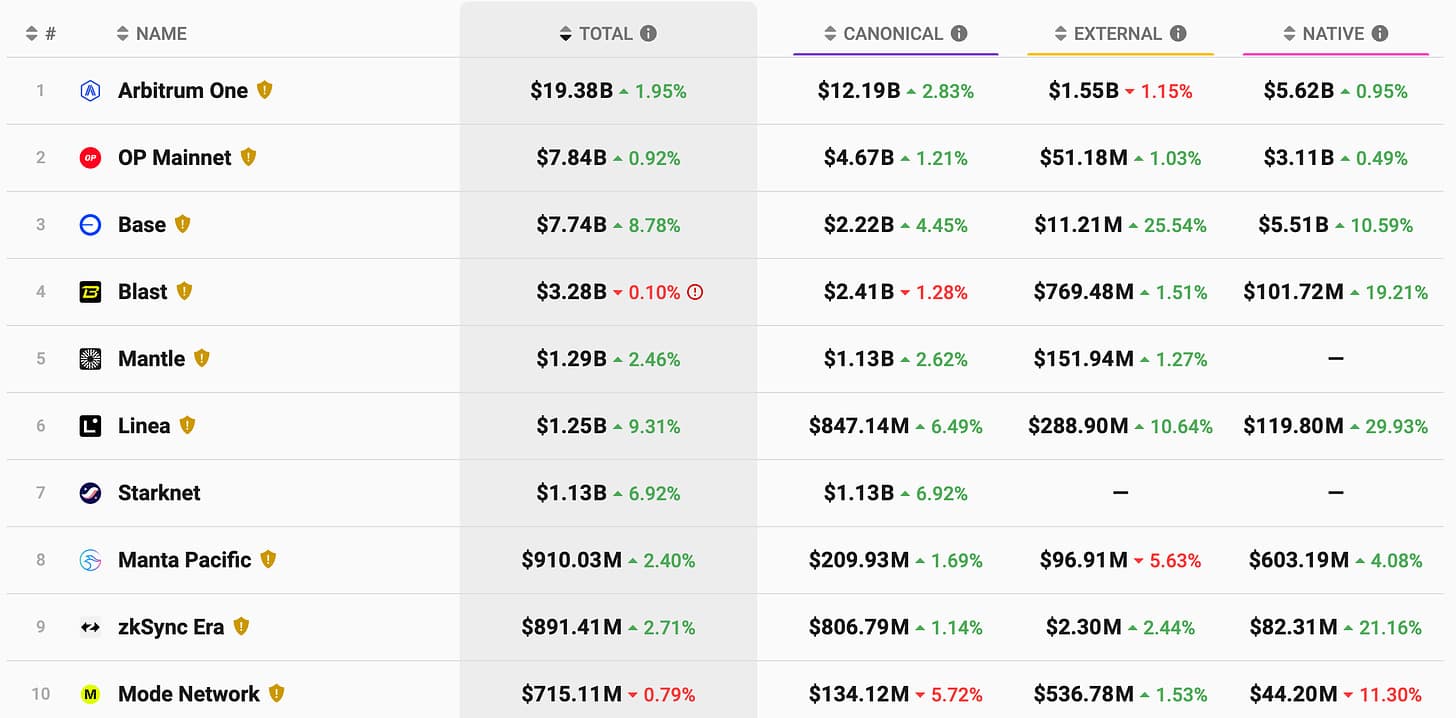The image size is (1456, 718).
Task: Click the warning shield beside Mantle
Action: (x=202, y=358)
